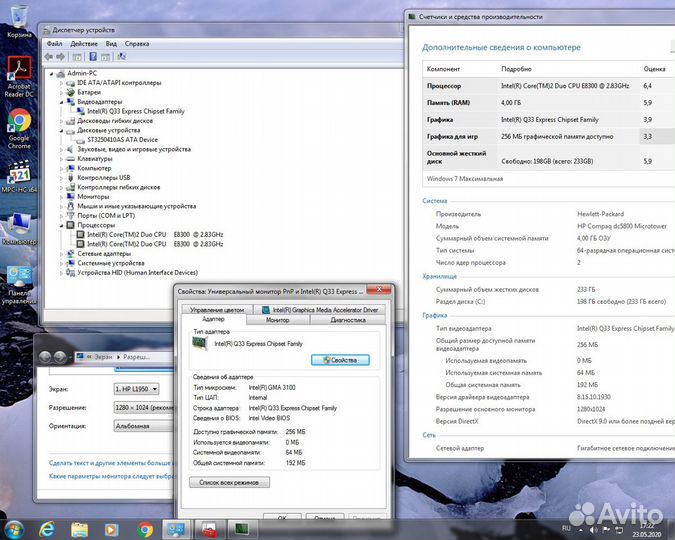Switch to the Диагностика tab
This screenshot has width=675, height=540.
pyautogui.click(x=348, y=320)
